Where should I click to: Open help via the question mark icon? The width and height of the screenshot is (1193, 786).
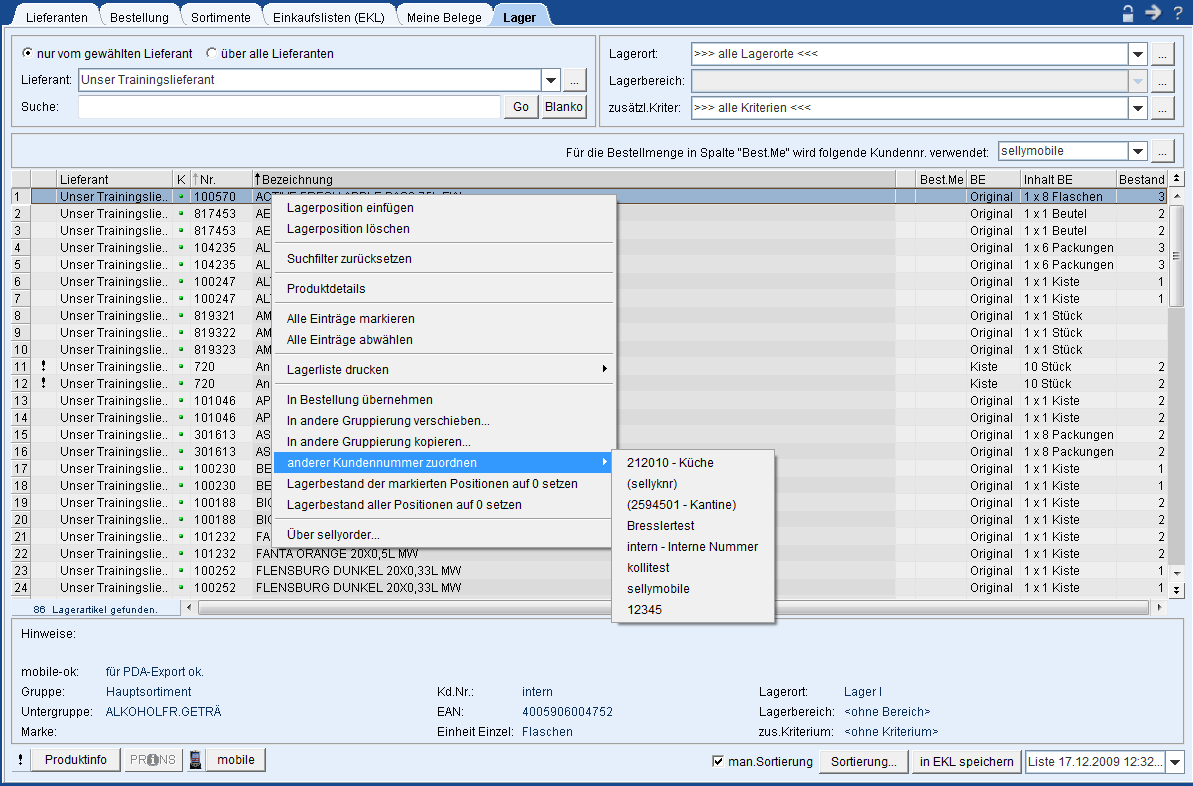(x=1178, y=13)
